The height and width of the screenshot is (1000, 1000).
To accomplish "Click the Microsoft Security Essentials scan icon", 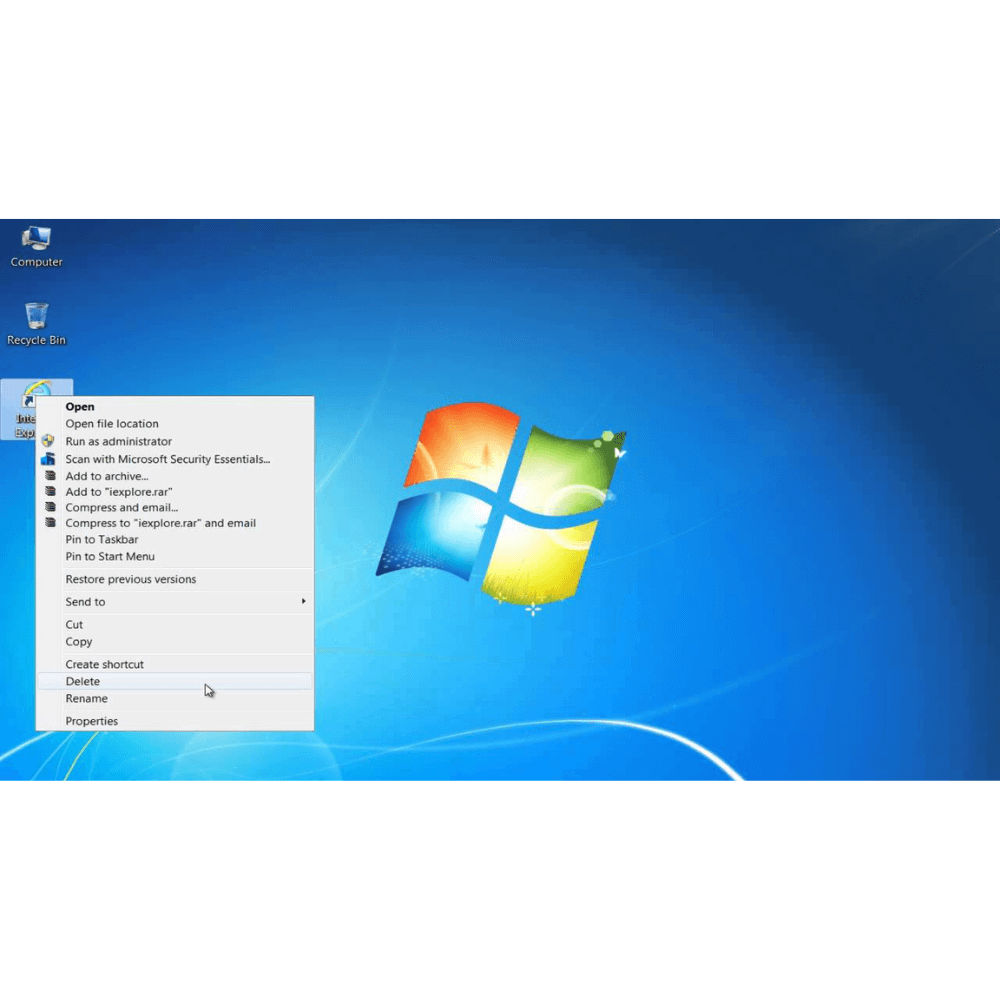I will (48, 459).
